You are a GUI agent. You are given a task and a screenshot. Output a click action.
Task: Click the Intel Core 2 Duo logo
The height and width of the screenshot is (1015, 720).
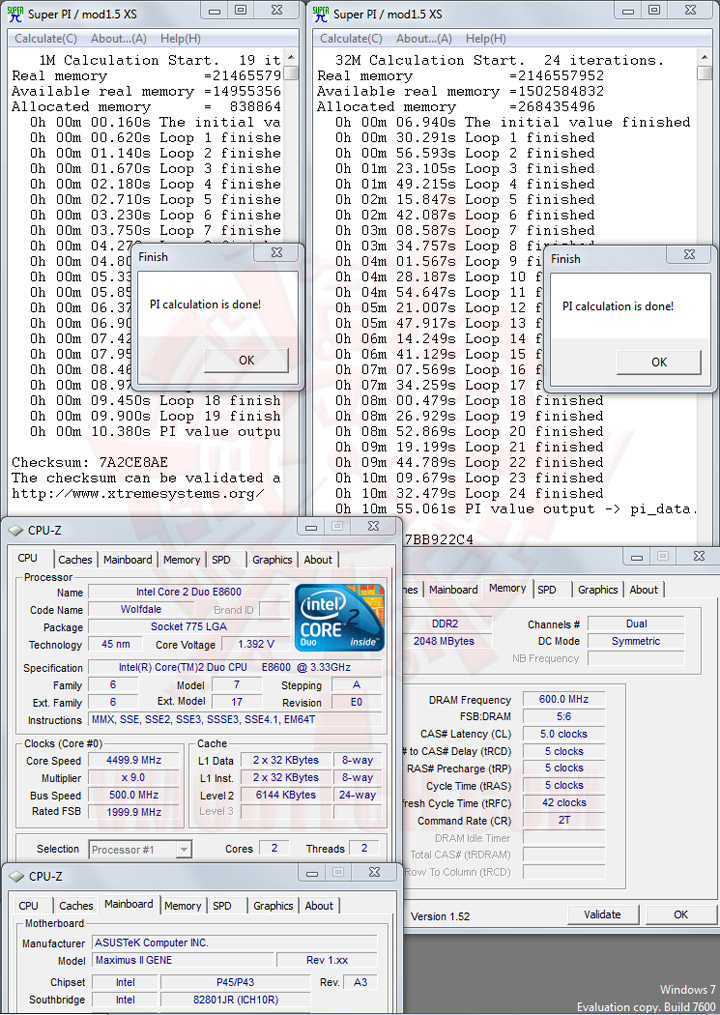click(339, 618)
